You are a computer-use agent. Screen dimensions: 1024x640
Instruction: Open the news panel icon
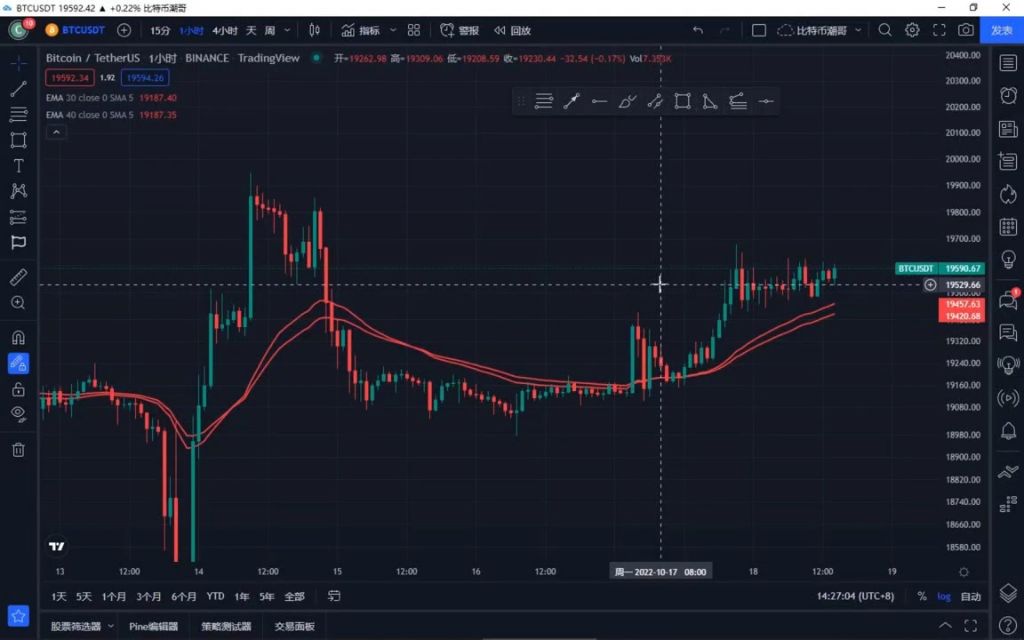click(x=1008, y=129)
